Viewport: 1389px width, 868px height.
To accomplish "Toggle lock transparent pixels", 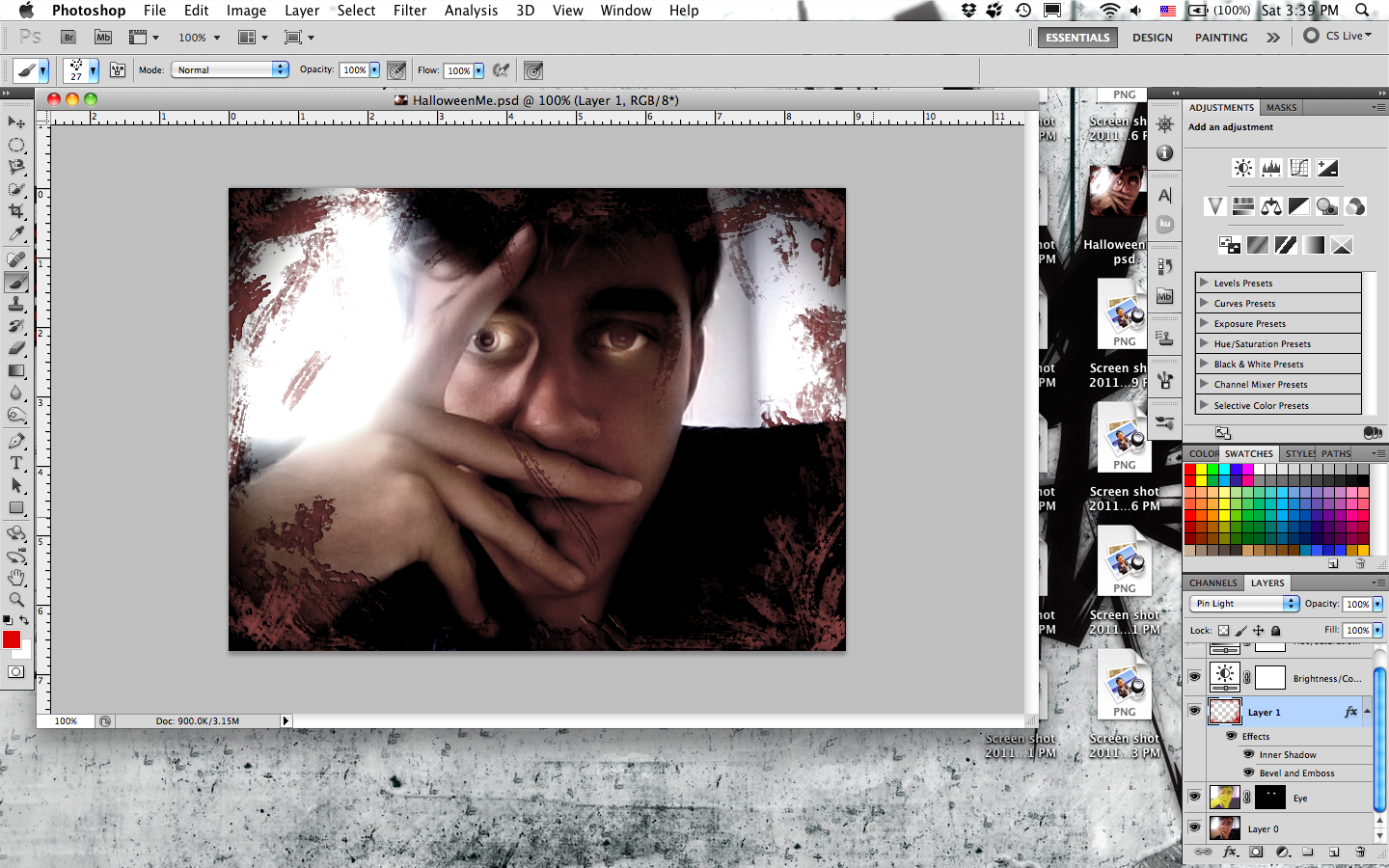I will (1223, 630).
